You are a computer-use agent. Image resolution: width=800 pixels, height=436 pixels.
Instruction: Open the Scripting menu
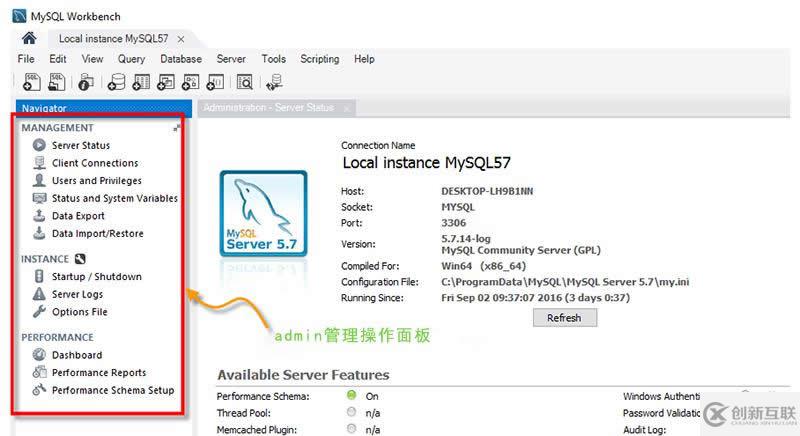click(x=320, y=59)
